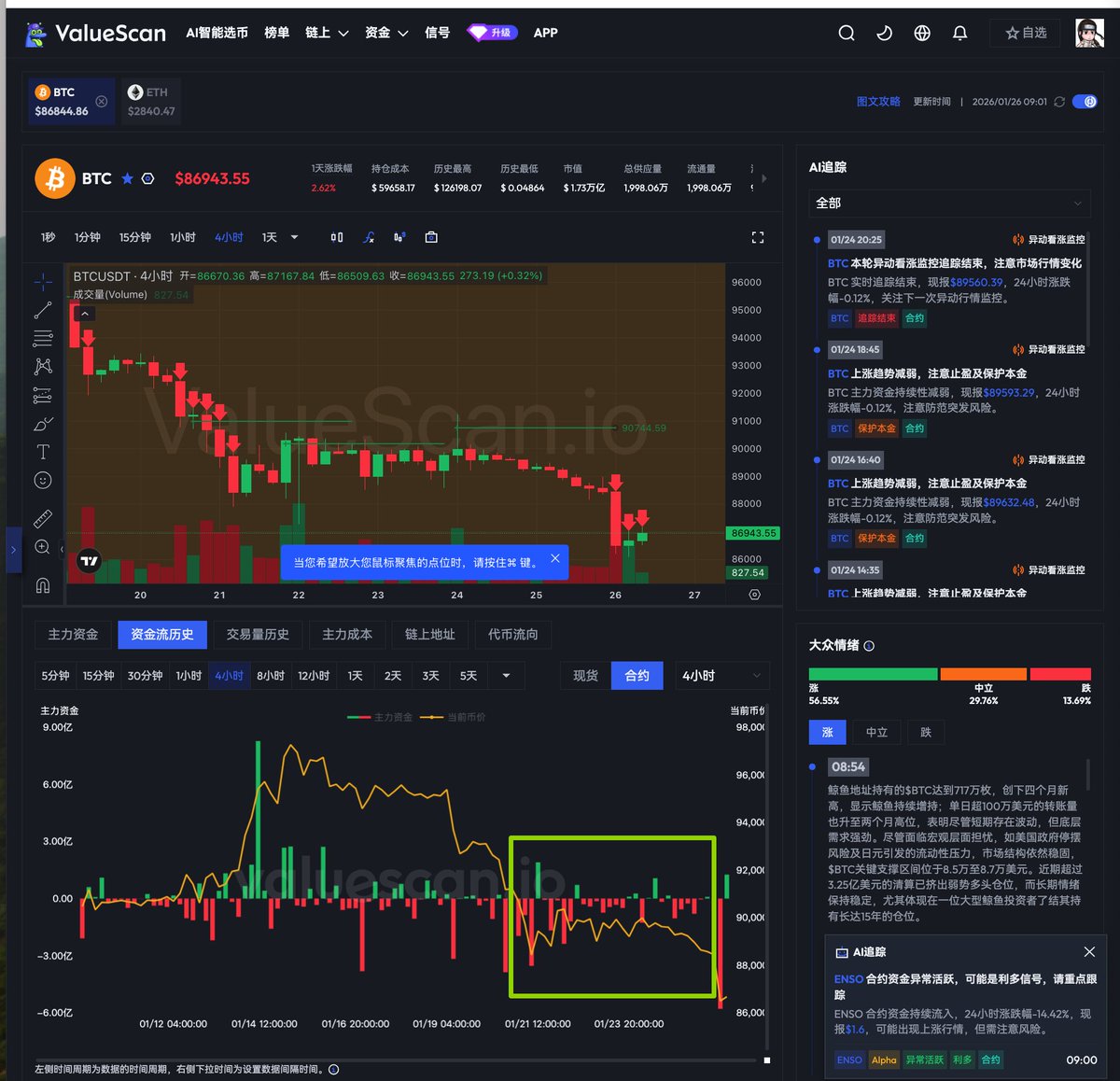Dismiss the blue zoom hint tooltip
1120x1081 pixels.
pyautogui.click(x=555, y=558)
